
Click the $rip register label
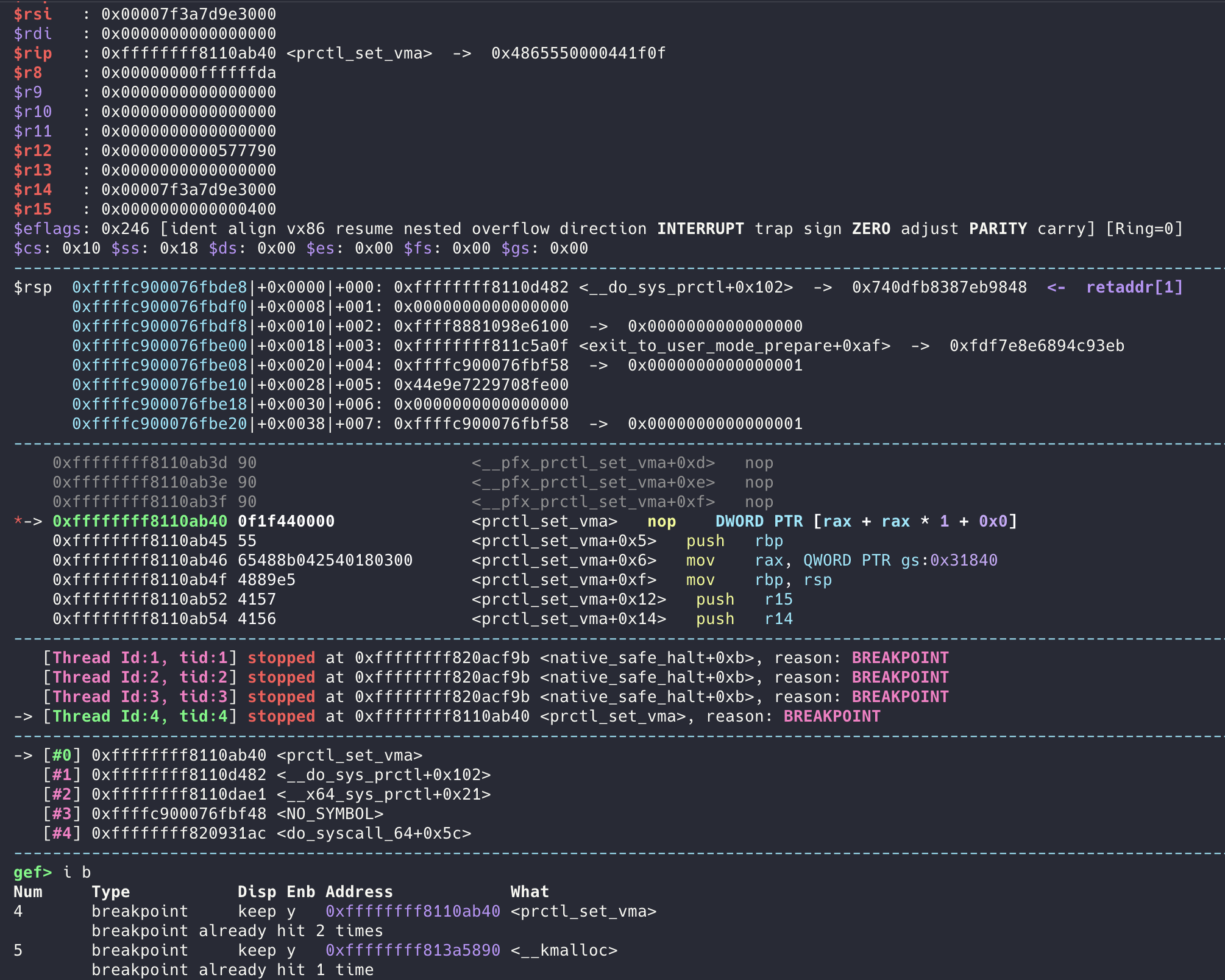(33, 53)
